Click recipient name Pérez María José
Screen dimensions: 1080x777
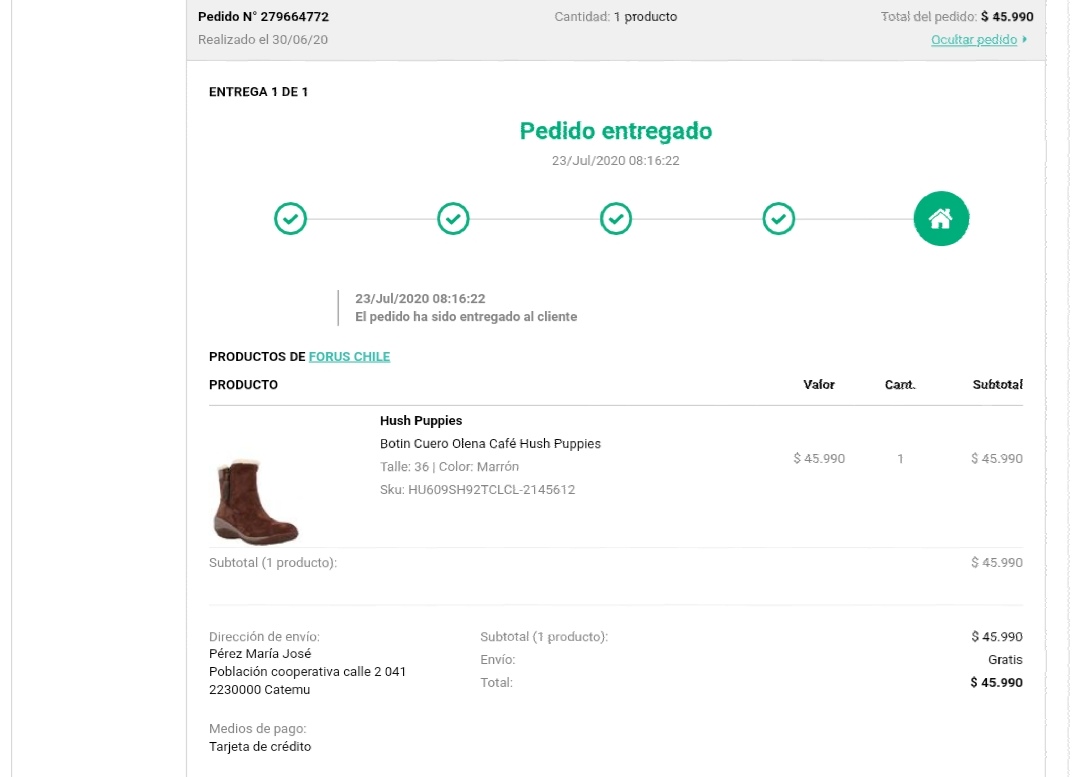[x=260, y=654]
